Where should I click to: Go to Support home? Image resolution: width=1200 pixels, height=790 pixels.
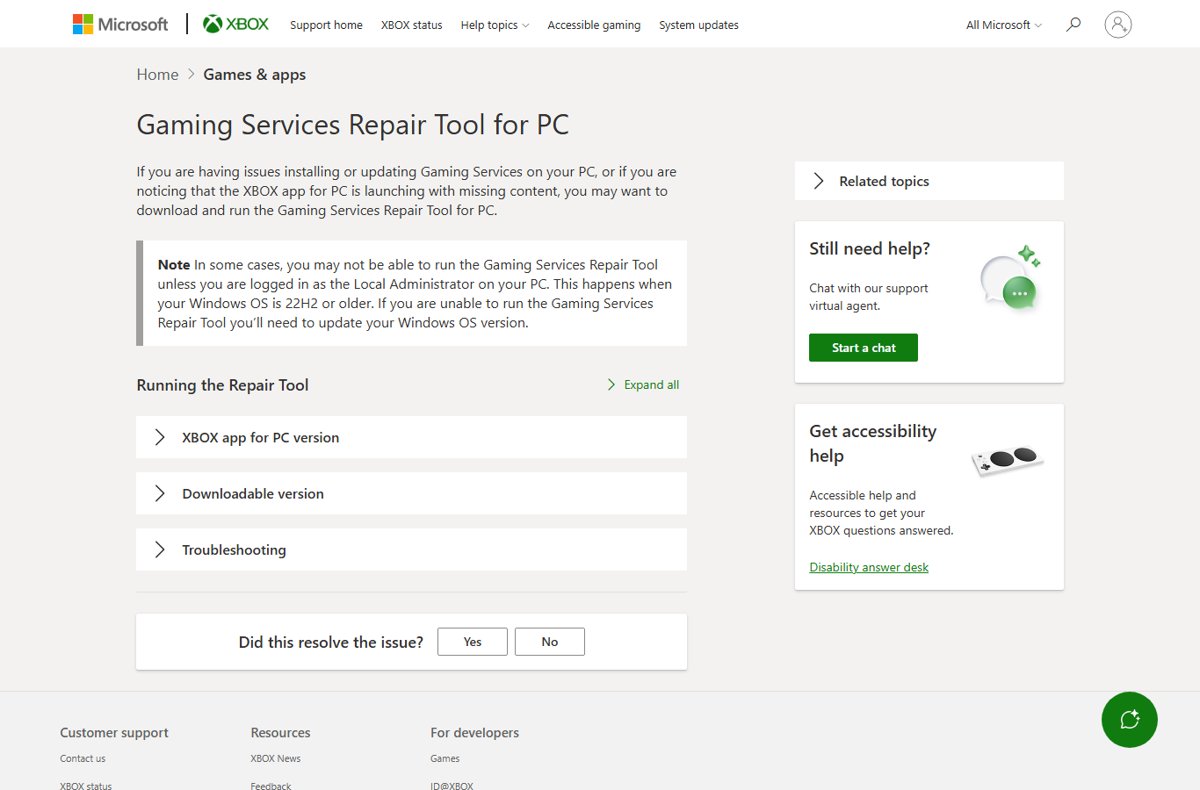pos(326,25)
